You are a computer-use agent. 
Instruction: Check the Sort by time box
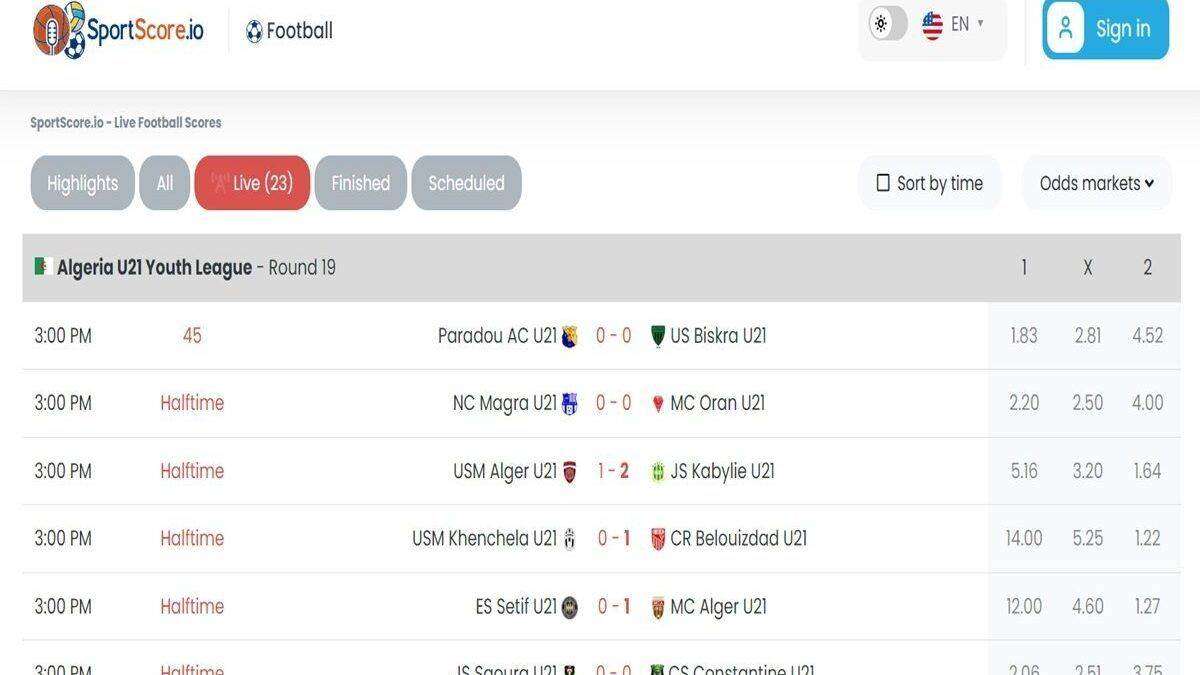pyautogui.click(x=883, y=183)
